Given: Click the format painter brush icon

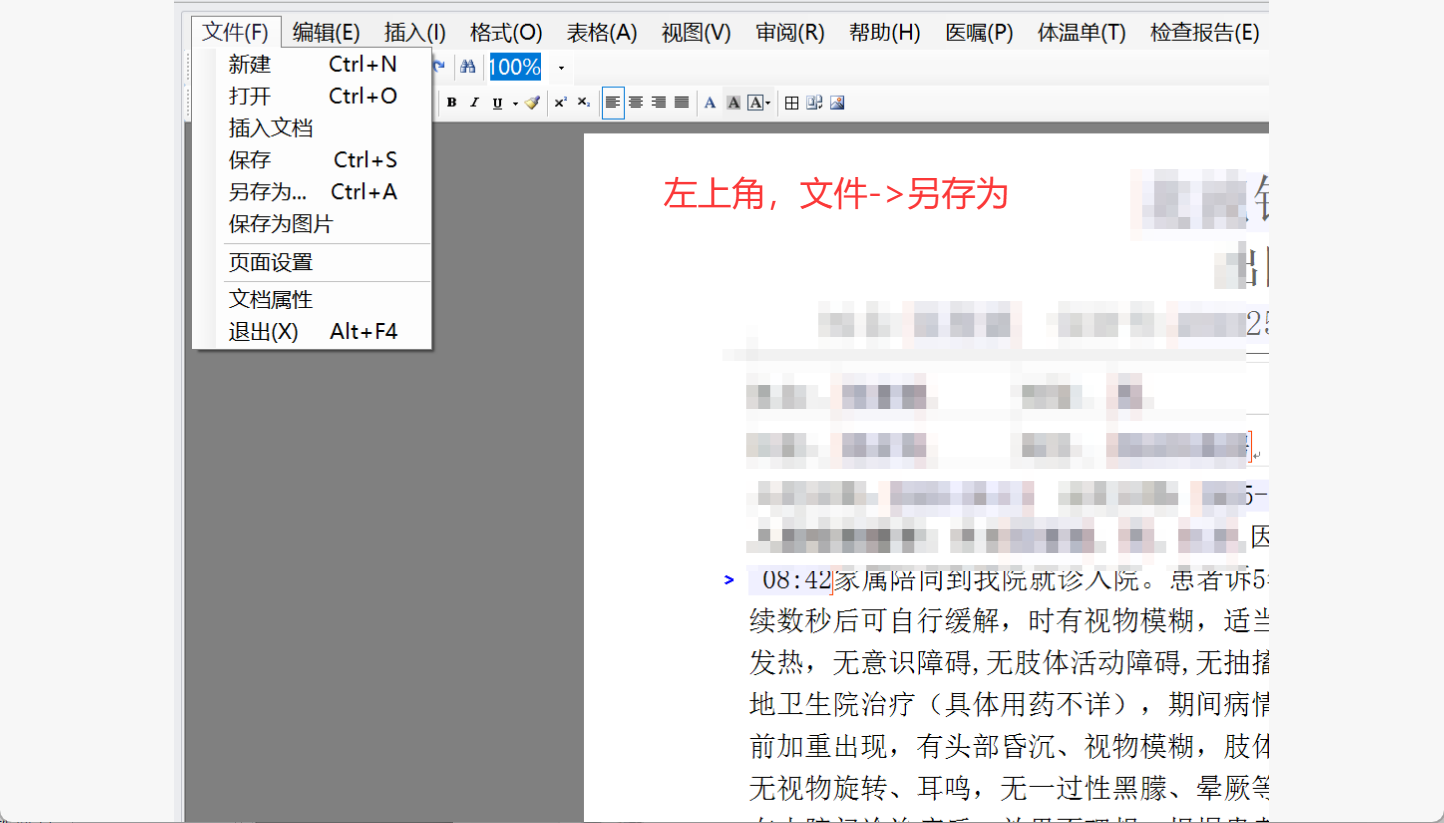Looking at the screenshot, I should tap(532, 103).
